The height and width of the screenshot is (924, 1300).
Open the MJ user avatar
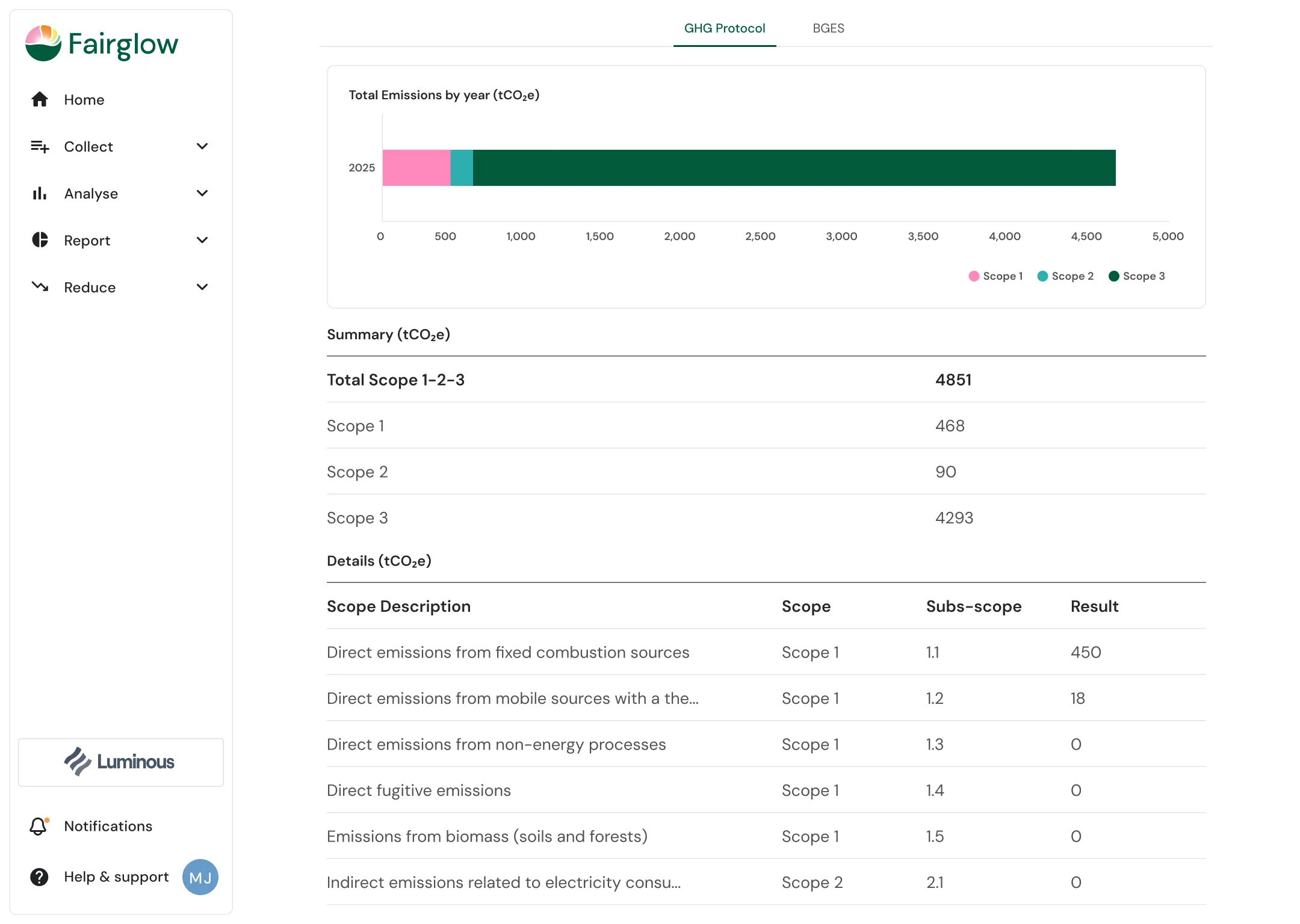(x=200, y=877)
